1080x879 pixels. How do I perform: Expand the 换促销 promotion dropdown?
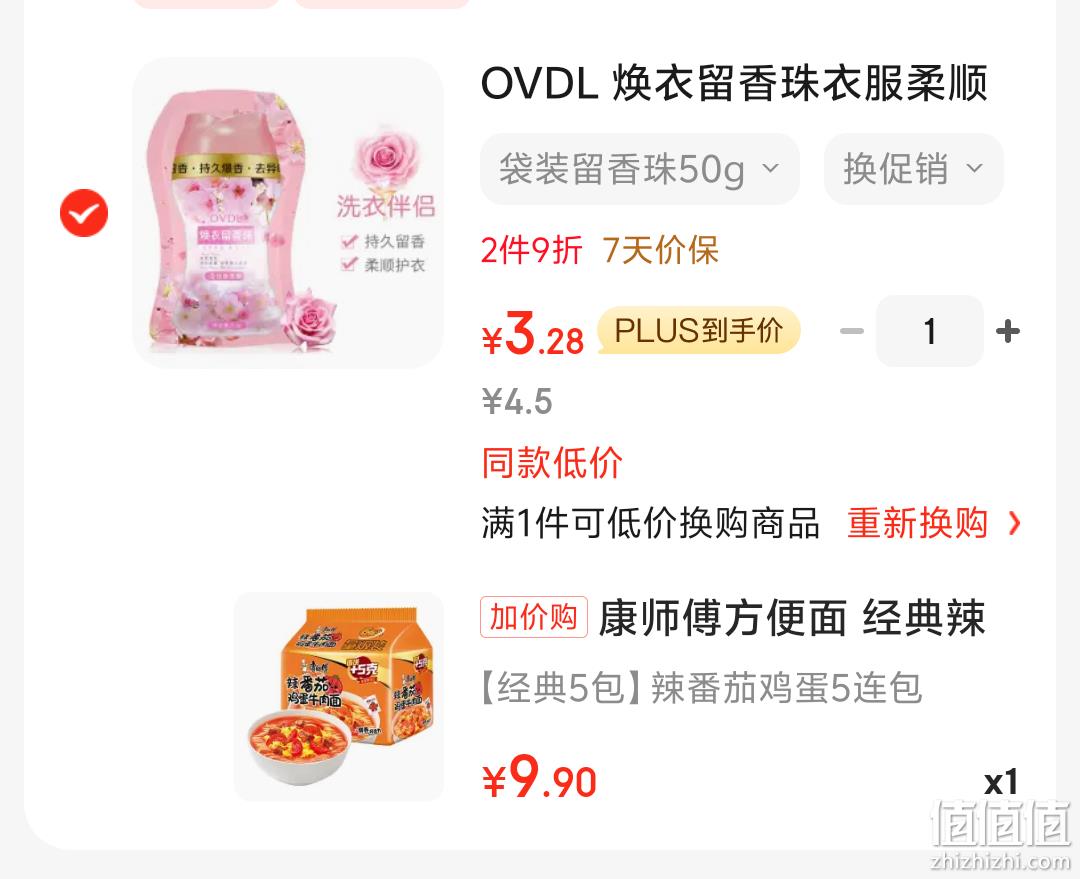(x=913, y=169)
